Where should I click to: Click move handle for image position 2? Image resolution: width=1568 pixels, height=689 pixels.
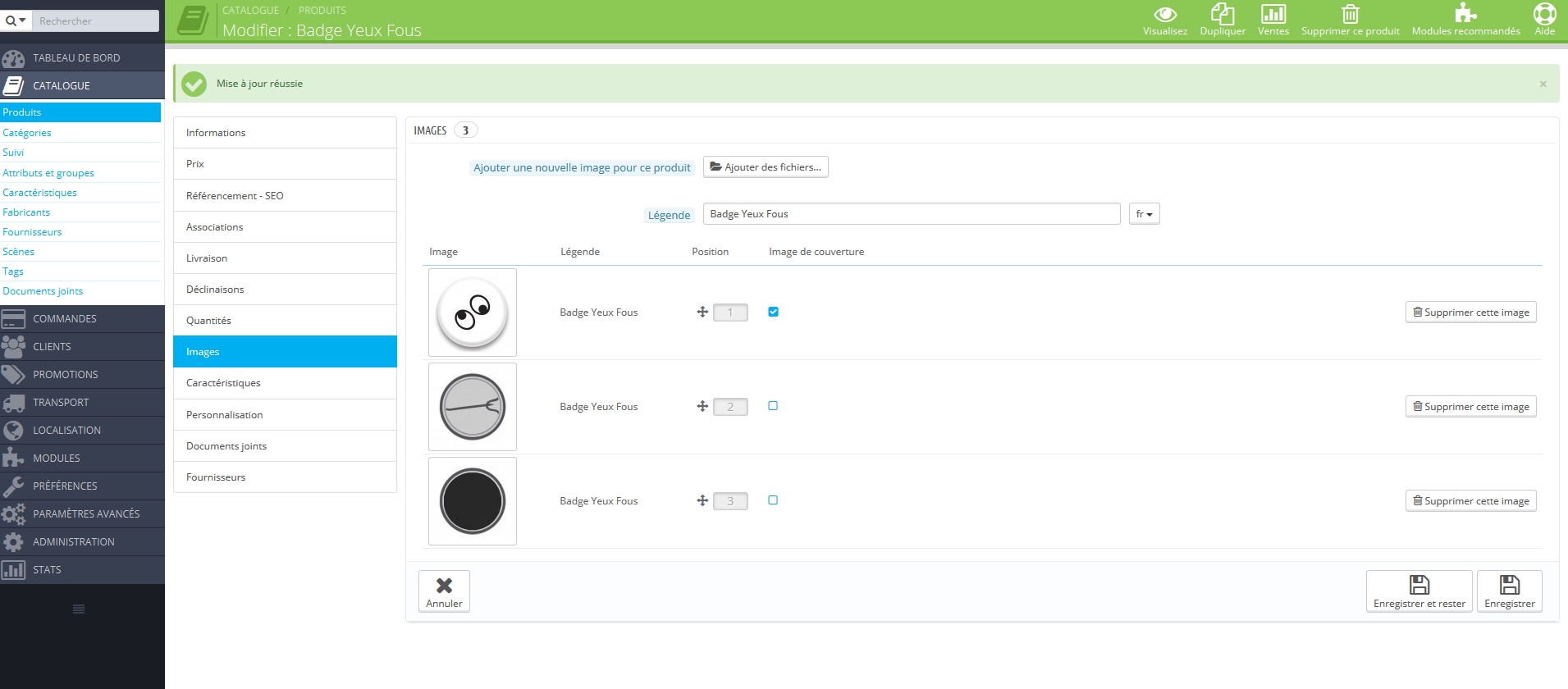click(x=702, y=406)
